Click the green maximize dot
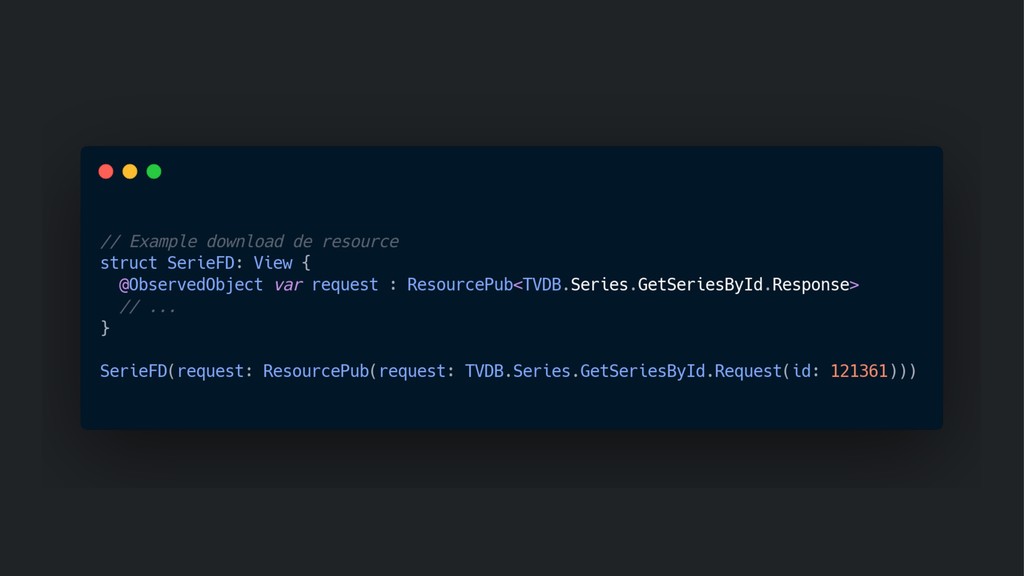The width and height of the screenshot is (1024, 576). (154, 171)
